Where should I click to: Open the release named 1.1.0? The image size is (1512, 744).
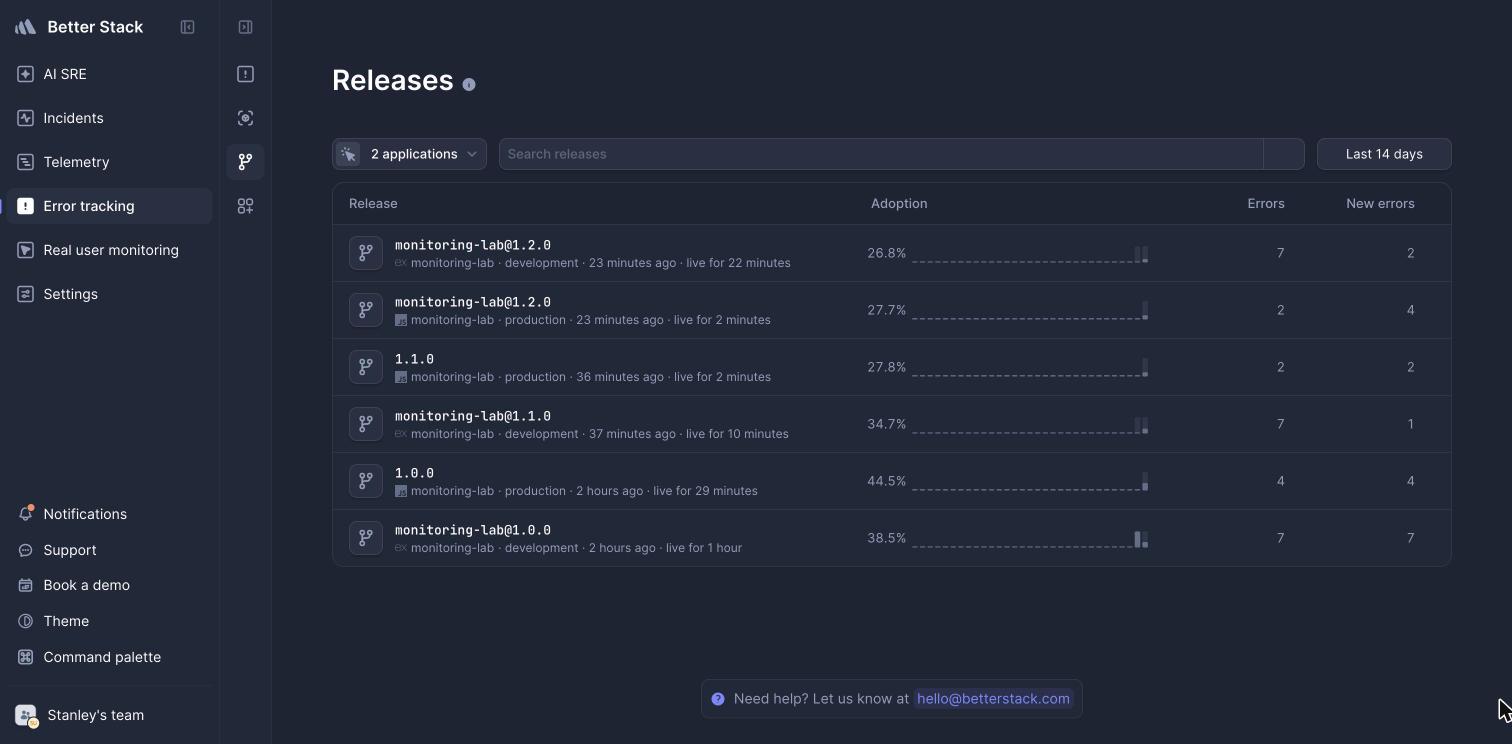pyautogui.click(x=414, y=359)
